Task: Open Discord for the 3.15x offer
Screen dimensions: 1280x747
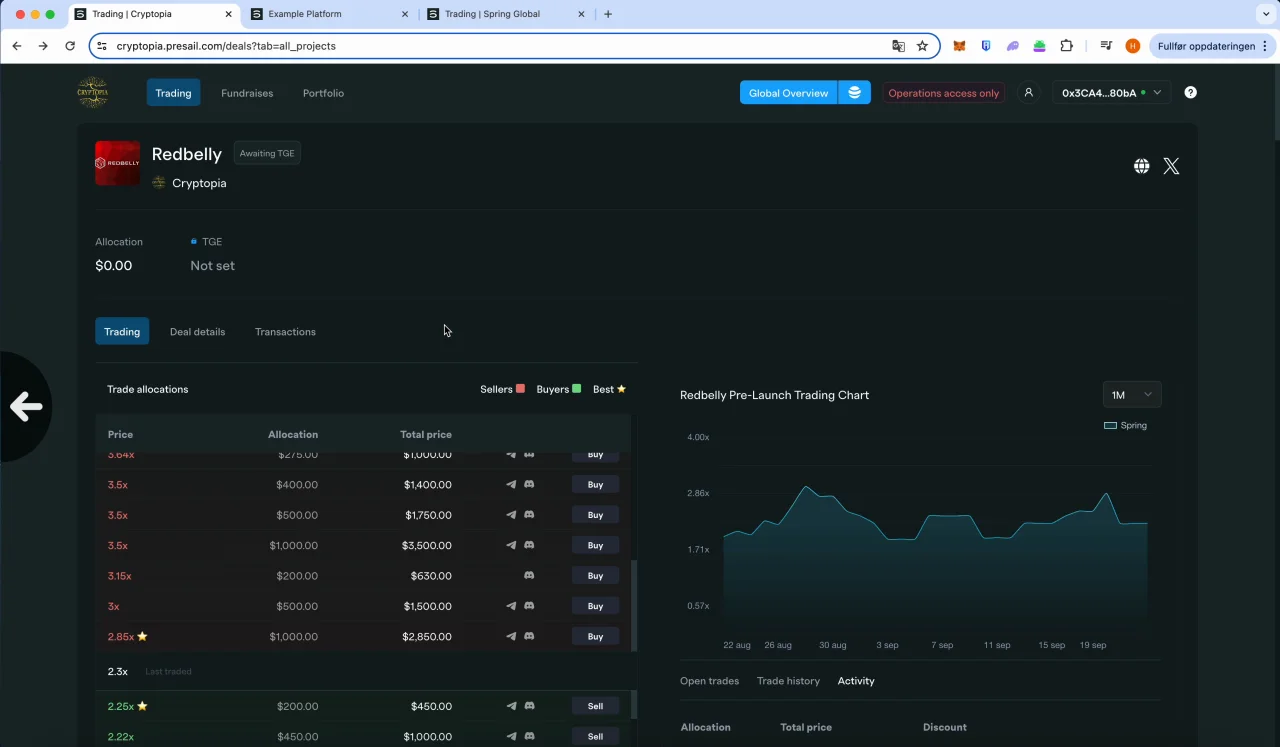Action: coord(529,576)
